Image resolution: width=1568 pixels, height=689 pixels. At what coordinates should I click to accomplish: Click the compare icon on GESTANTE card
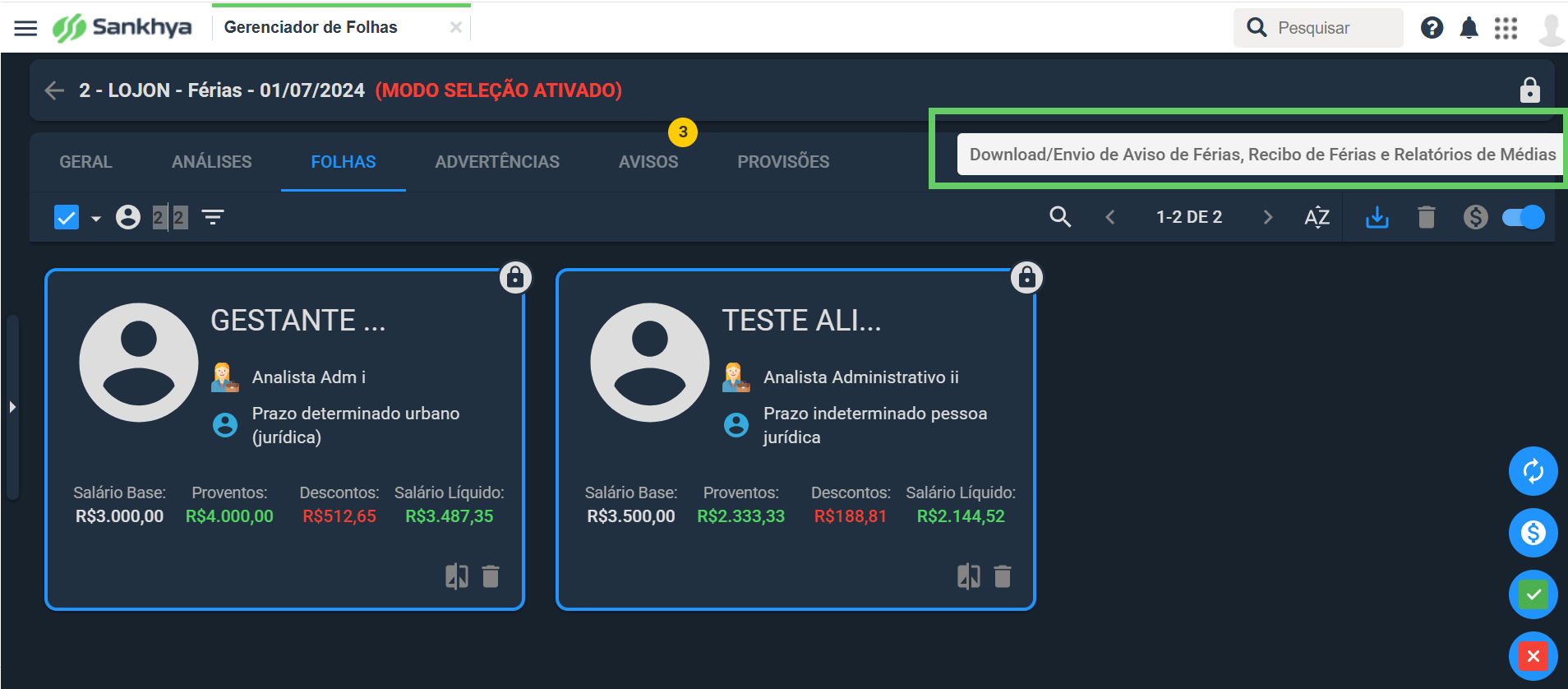pyautogui.click(x=457, y=576)
